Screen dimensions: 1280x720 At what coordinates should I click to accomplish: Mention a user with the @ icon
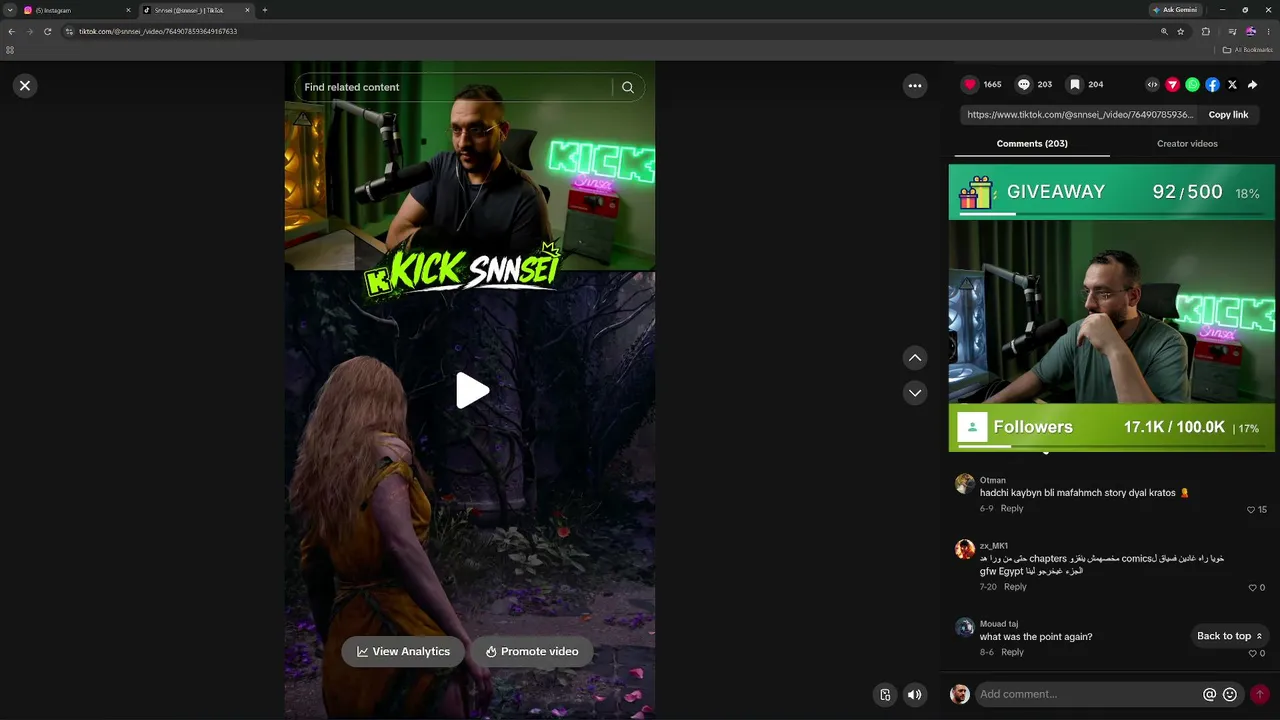[x=1209, y=694]
